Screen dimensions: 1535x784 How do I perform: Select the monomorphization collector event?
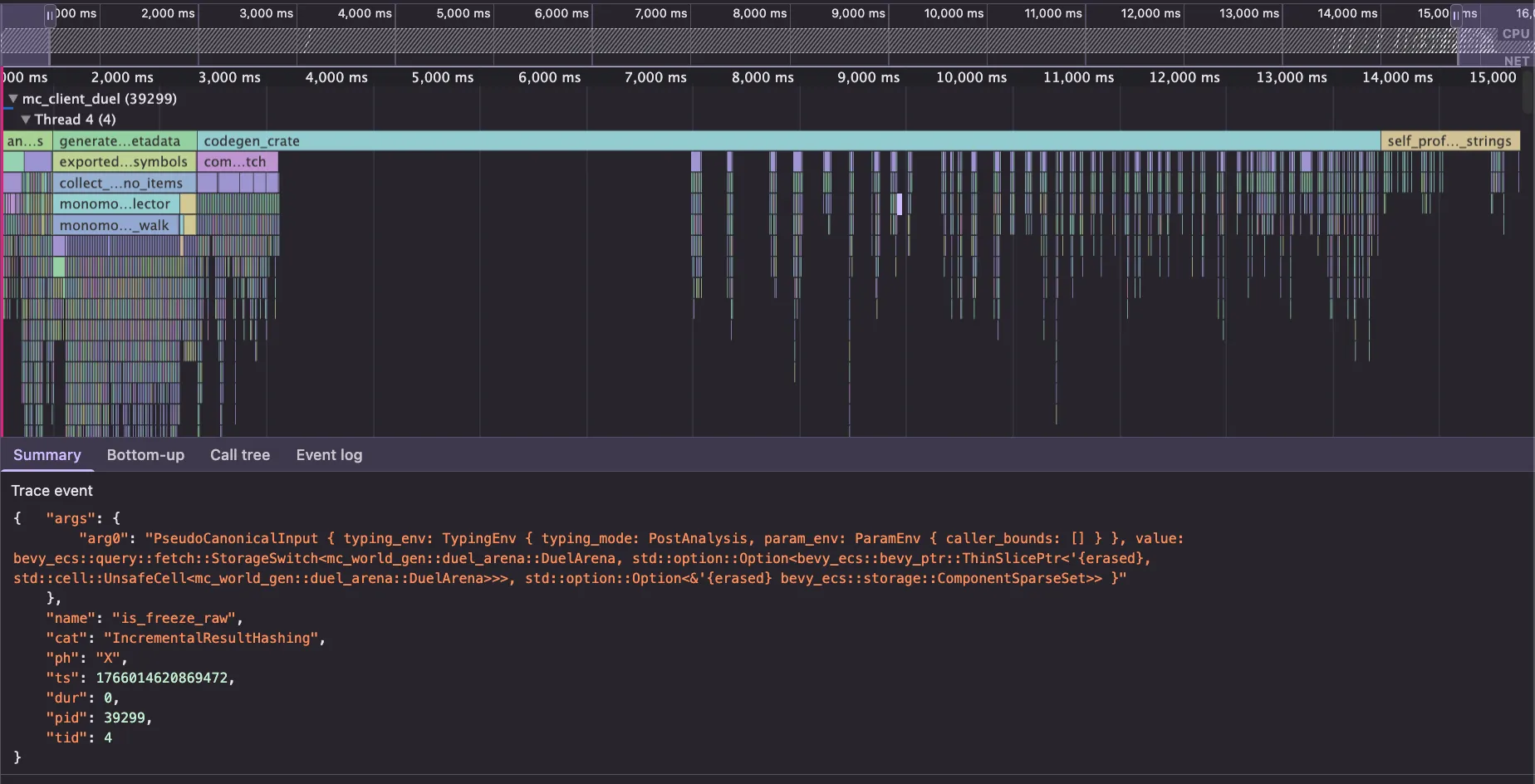click(x=116, y=203)
